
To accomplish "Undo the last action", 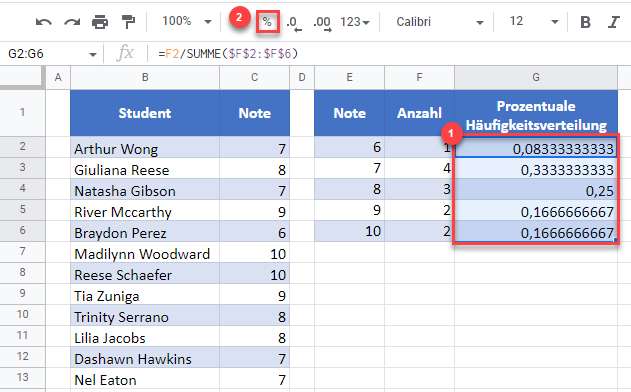I will pyautogui.click(x=43, y=22).
